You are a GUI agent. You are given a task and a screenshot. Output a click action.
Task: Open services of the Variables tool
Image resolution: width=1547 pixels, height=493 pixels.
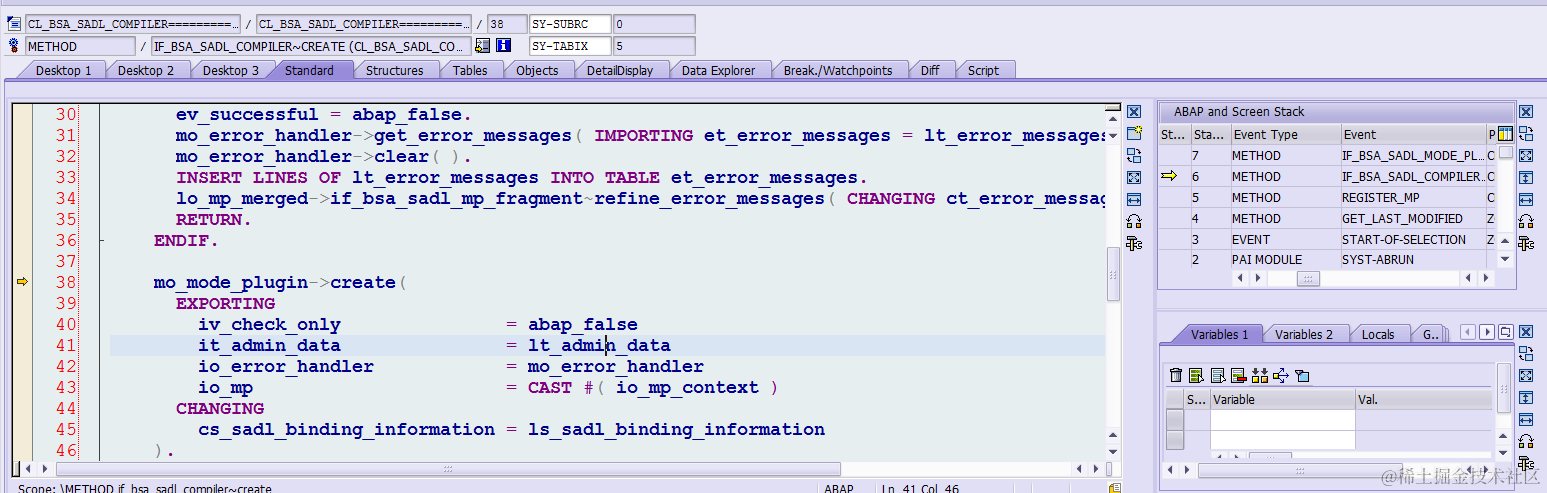pos(1526,442)
